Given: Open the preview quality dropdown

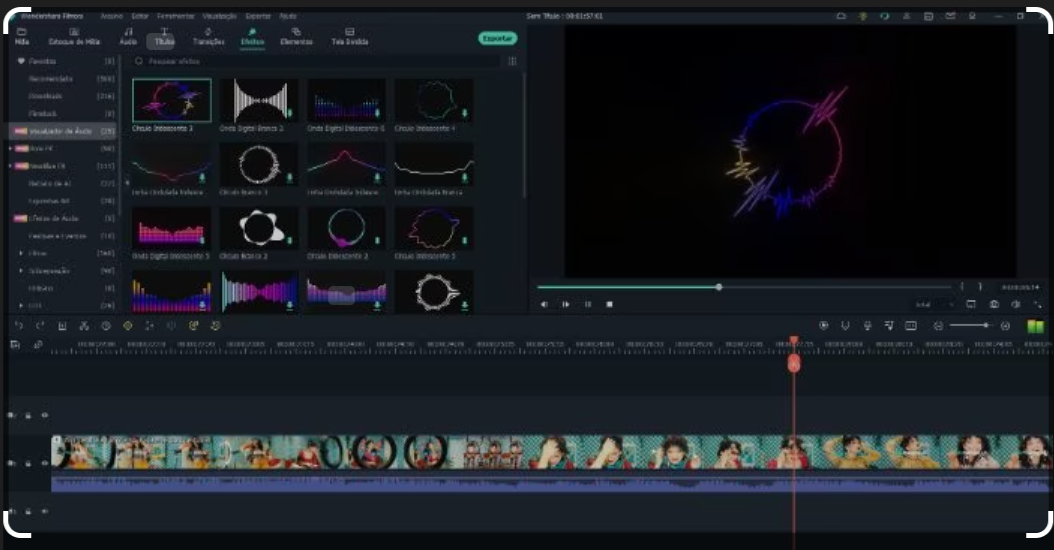Looking at the screenshot, I should click(x=935, y=304).
